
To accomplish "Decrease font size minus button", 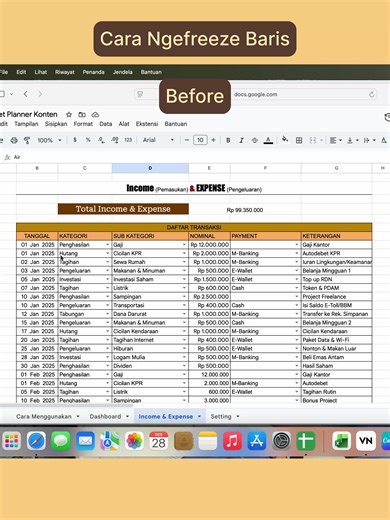I will [x=187, y=140].
